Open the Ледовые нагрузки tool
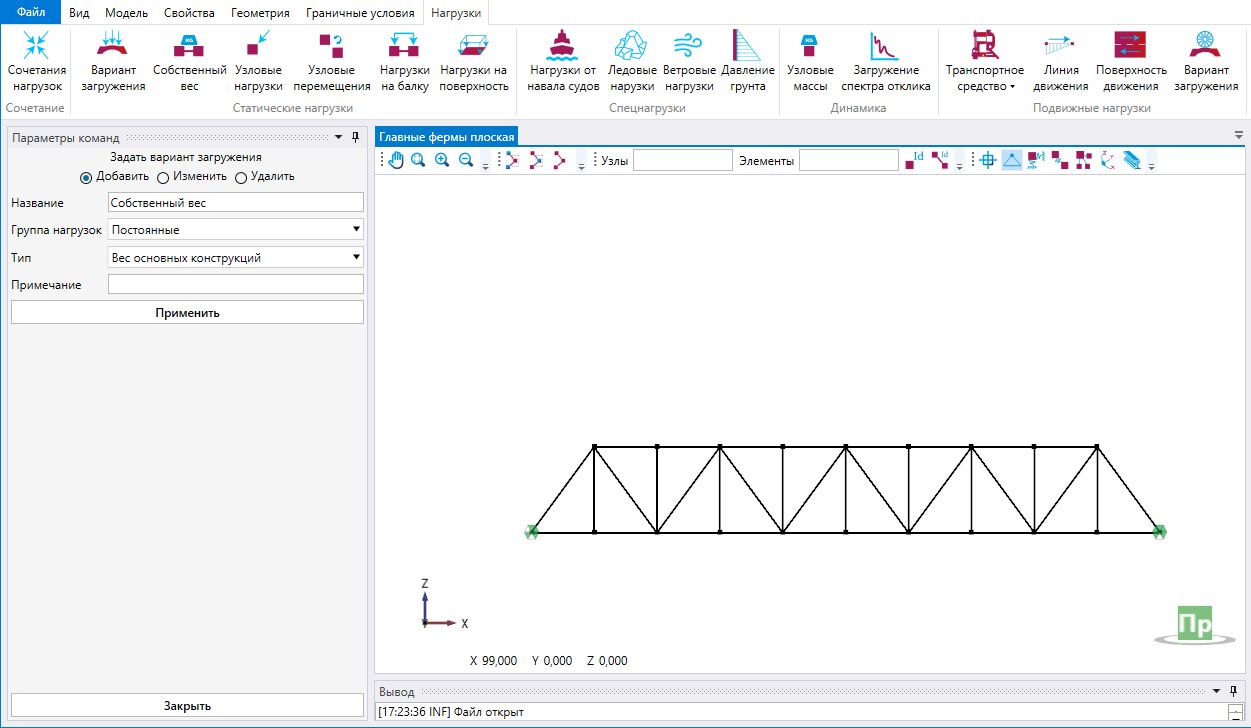1251x728 pixels. click(x=633, y=62)
